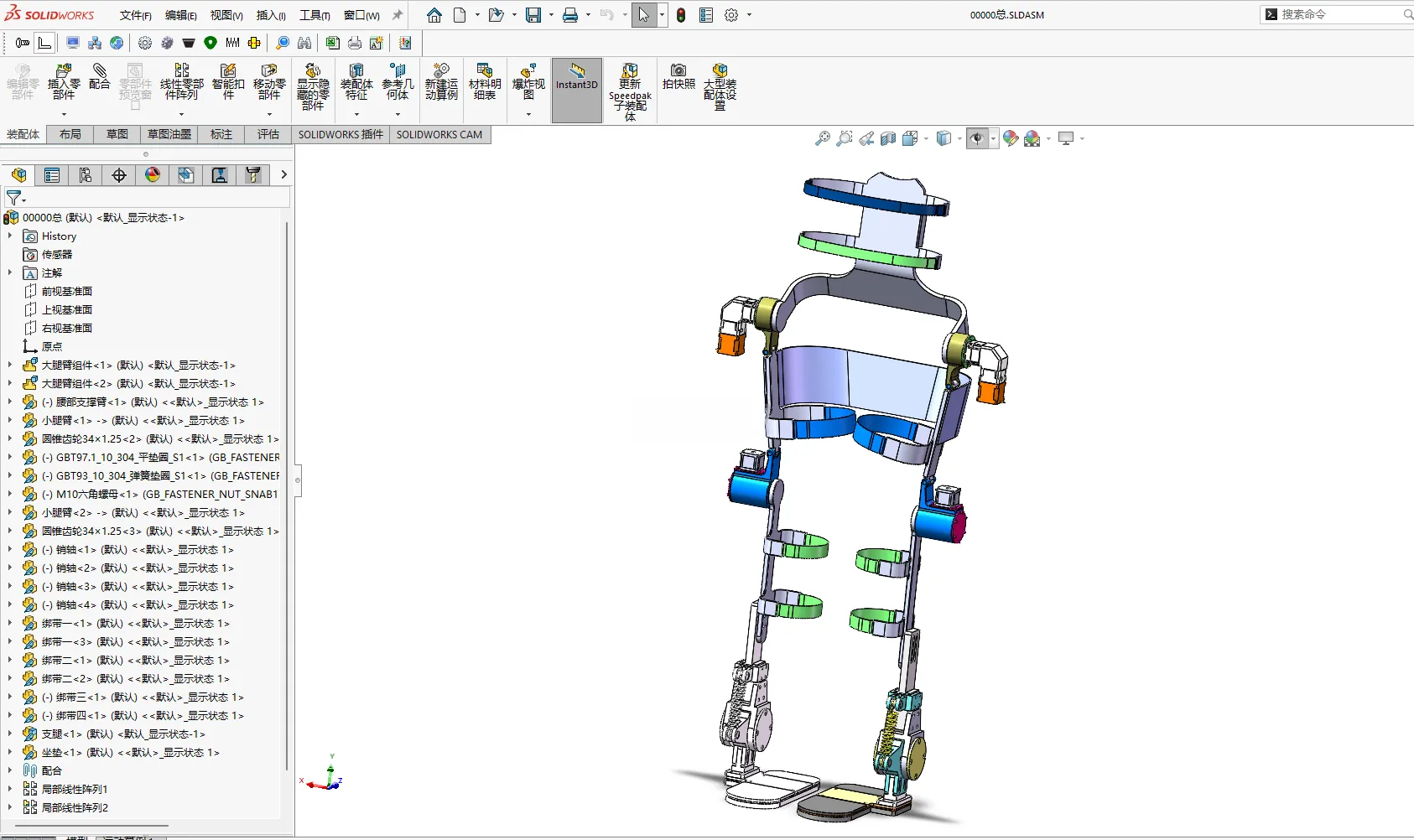Select the Mate (配合) tool

click(100, 76)
